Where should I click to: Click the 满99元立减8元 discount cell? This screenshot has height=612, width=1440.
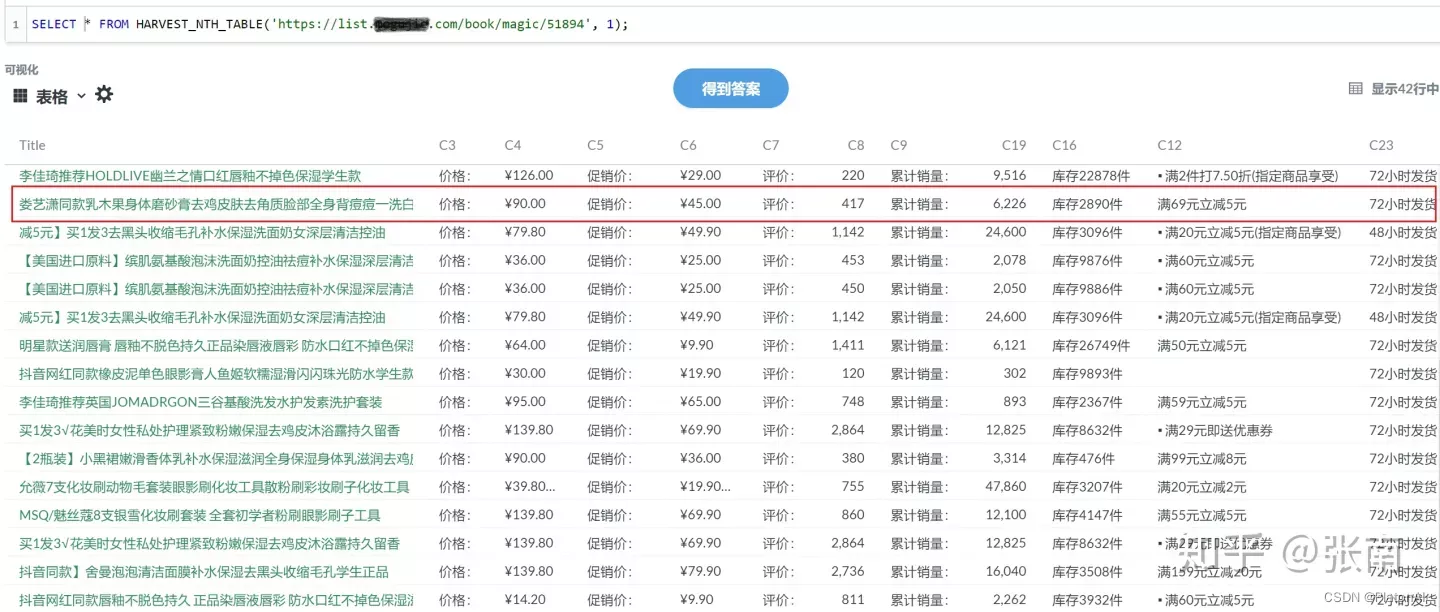pos(1202,458)
